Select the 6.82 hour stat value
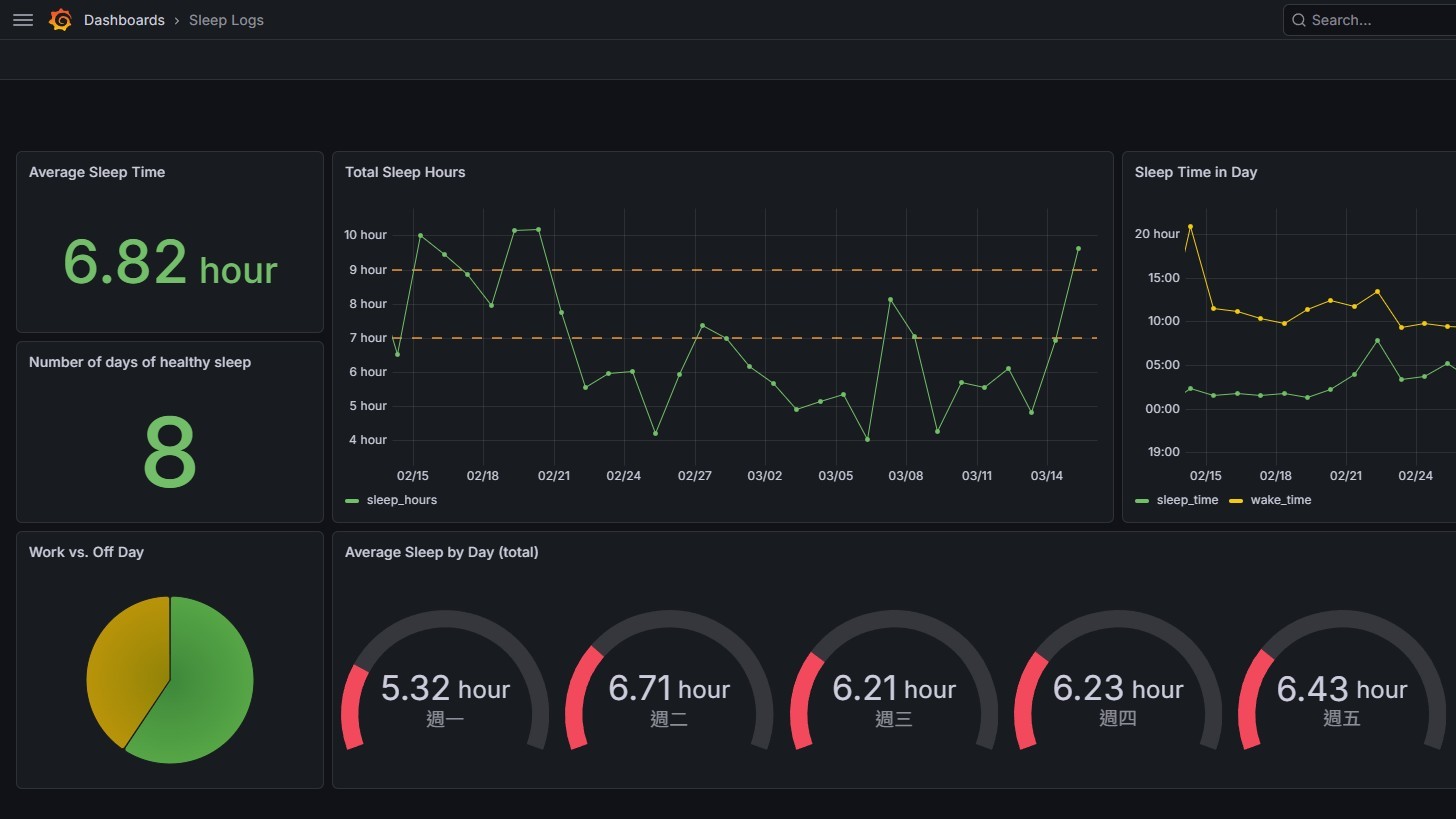This screenshot has height=819, width=1456. tap(170, 263)
